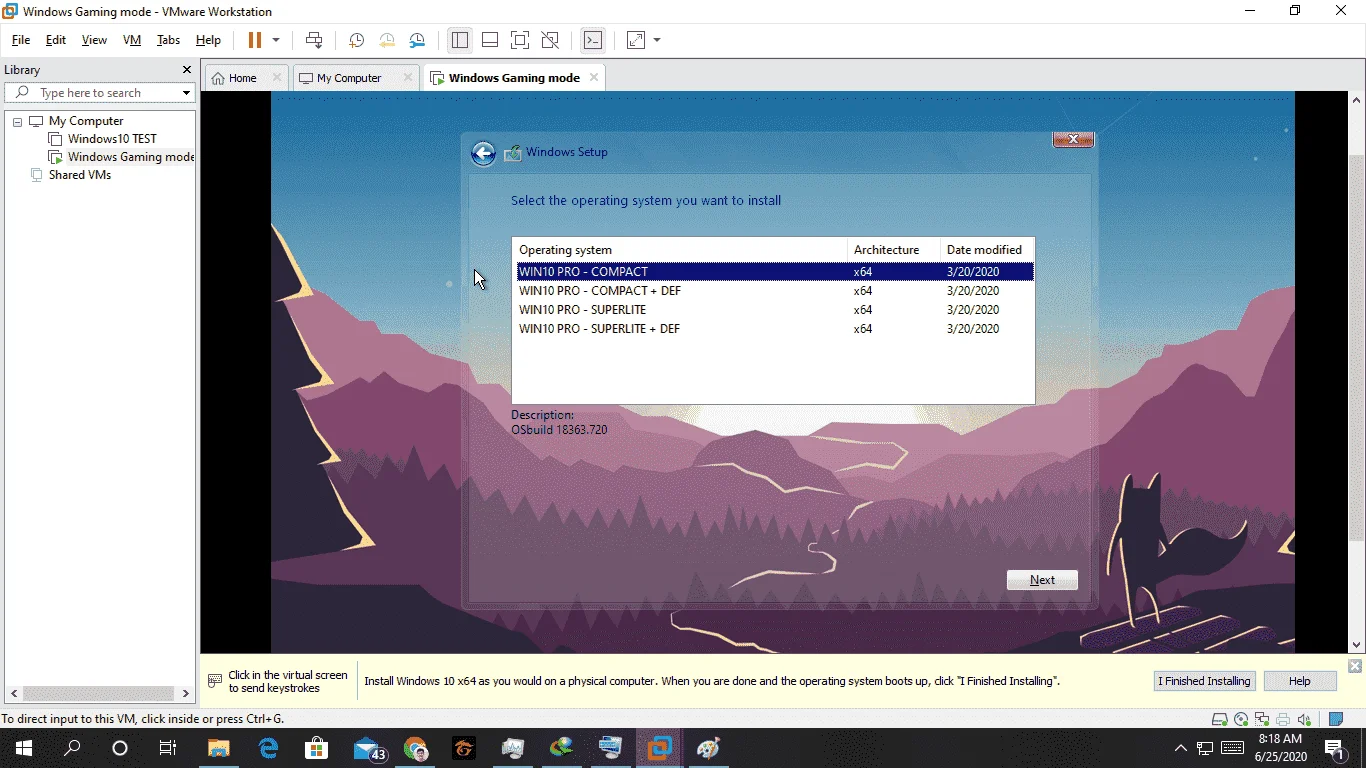
Task: Click the Library search field
Action: tap(100, 92)
